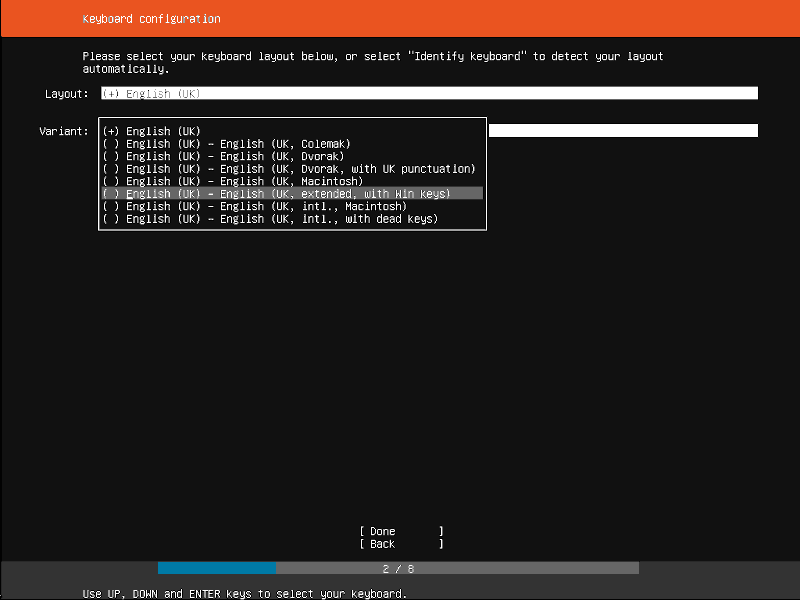Click the blue filled part of the progress bar
The width and height of the screenshot is (800, 600).
click(x=216, y=568)
